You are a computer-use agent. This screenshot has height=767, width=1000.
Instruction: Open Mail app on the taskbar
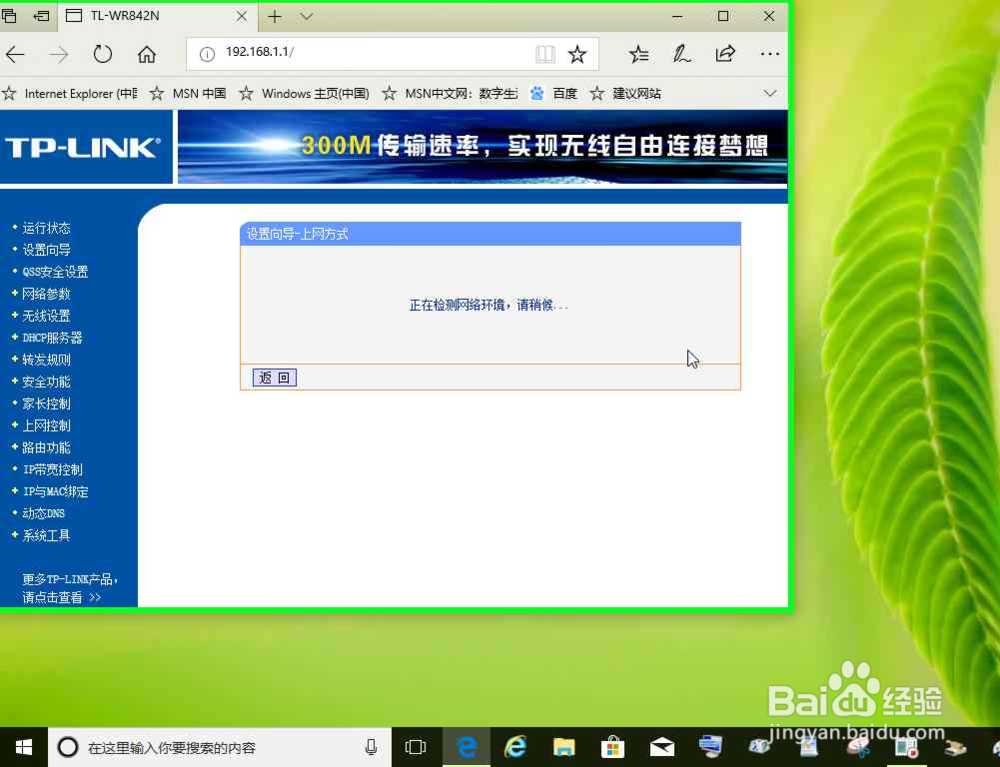[662, 747]
